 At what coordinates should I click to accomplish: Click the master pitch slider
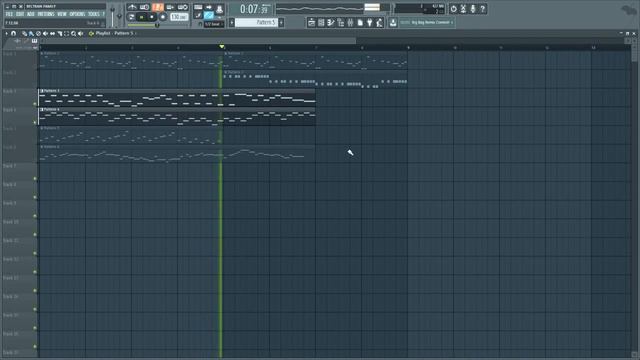pyautogui.click(x=119, y=16)
